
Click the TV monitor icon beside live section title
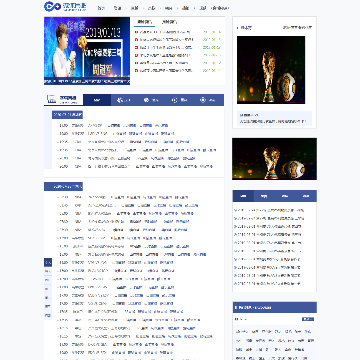52,99
